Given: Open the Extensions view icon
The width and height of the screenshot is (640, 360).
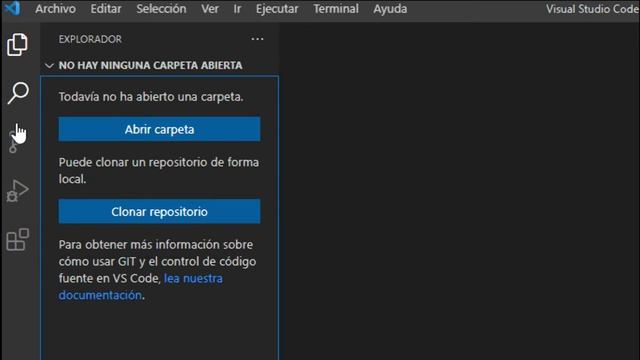Looking at the screenshot, I should click(x=18, y=240).
